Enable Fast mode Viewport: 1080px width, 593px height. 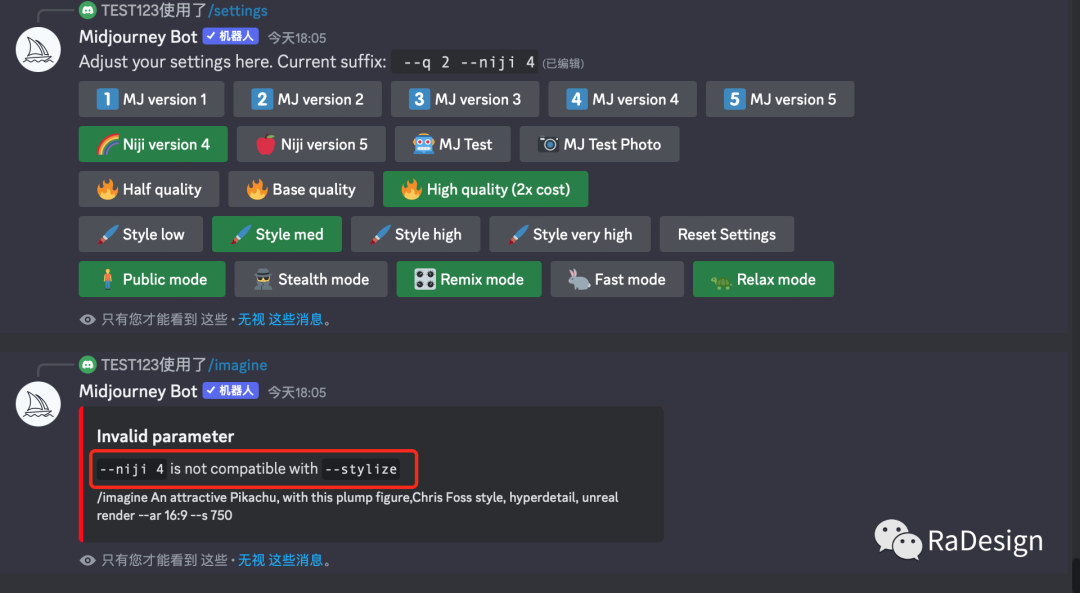[617, 279]
